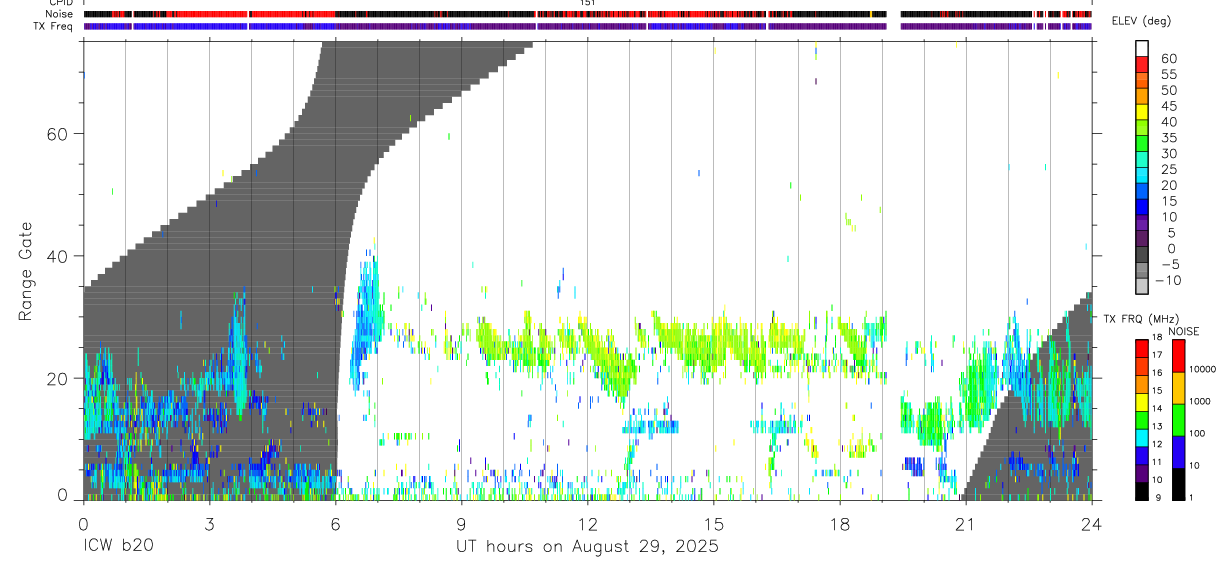
Task: Select the orange segment of NOISE color bar
Action: click(1179, 387)
